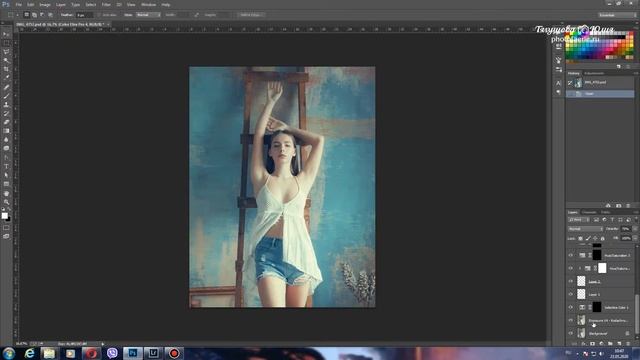Open the Window menu

148,4
